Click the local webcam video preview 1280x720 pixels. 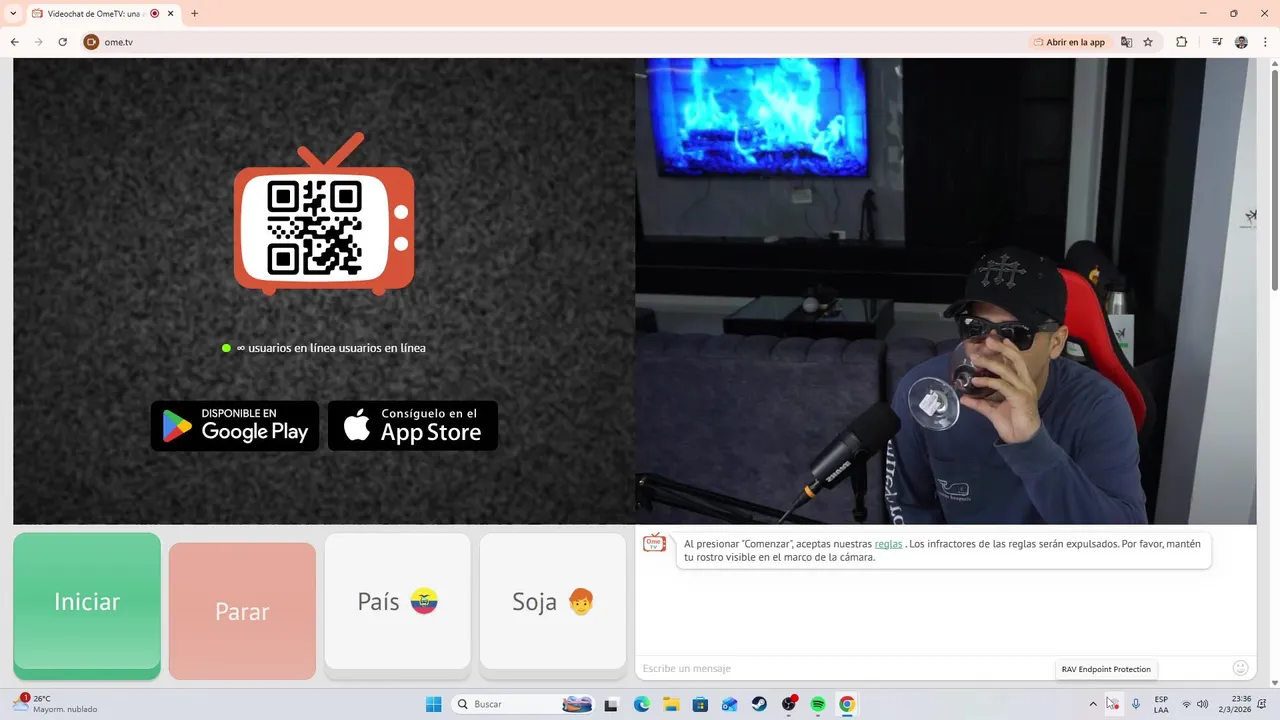point(945,291)
